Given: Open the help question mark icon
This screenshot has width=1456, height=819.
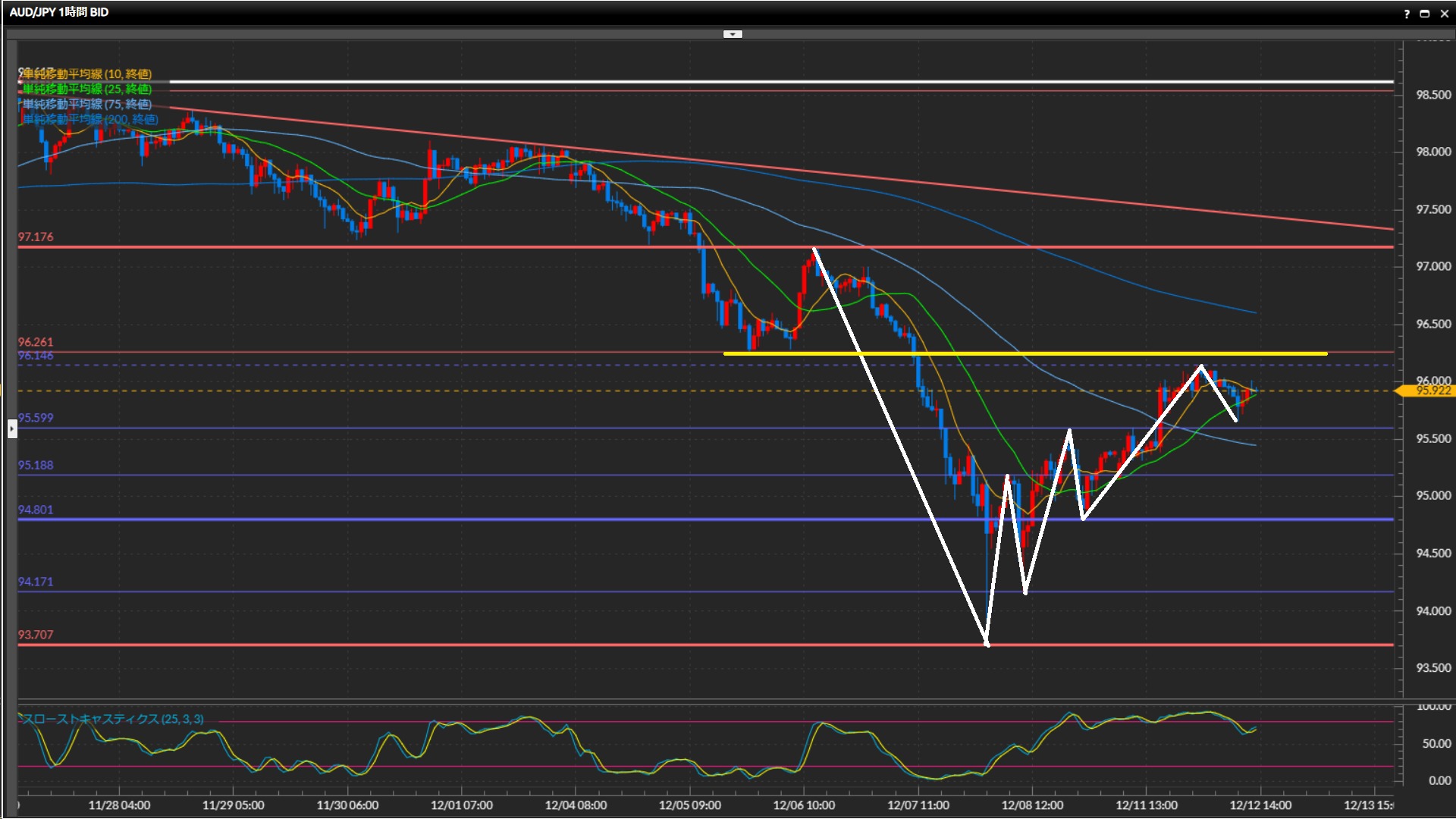Looking at the screenshot, I should 1407,14.
